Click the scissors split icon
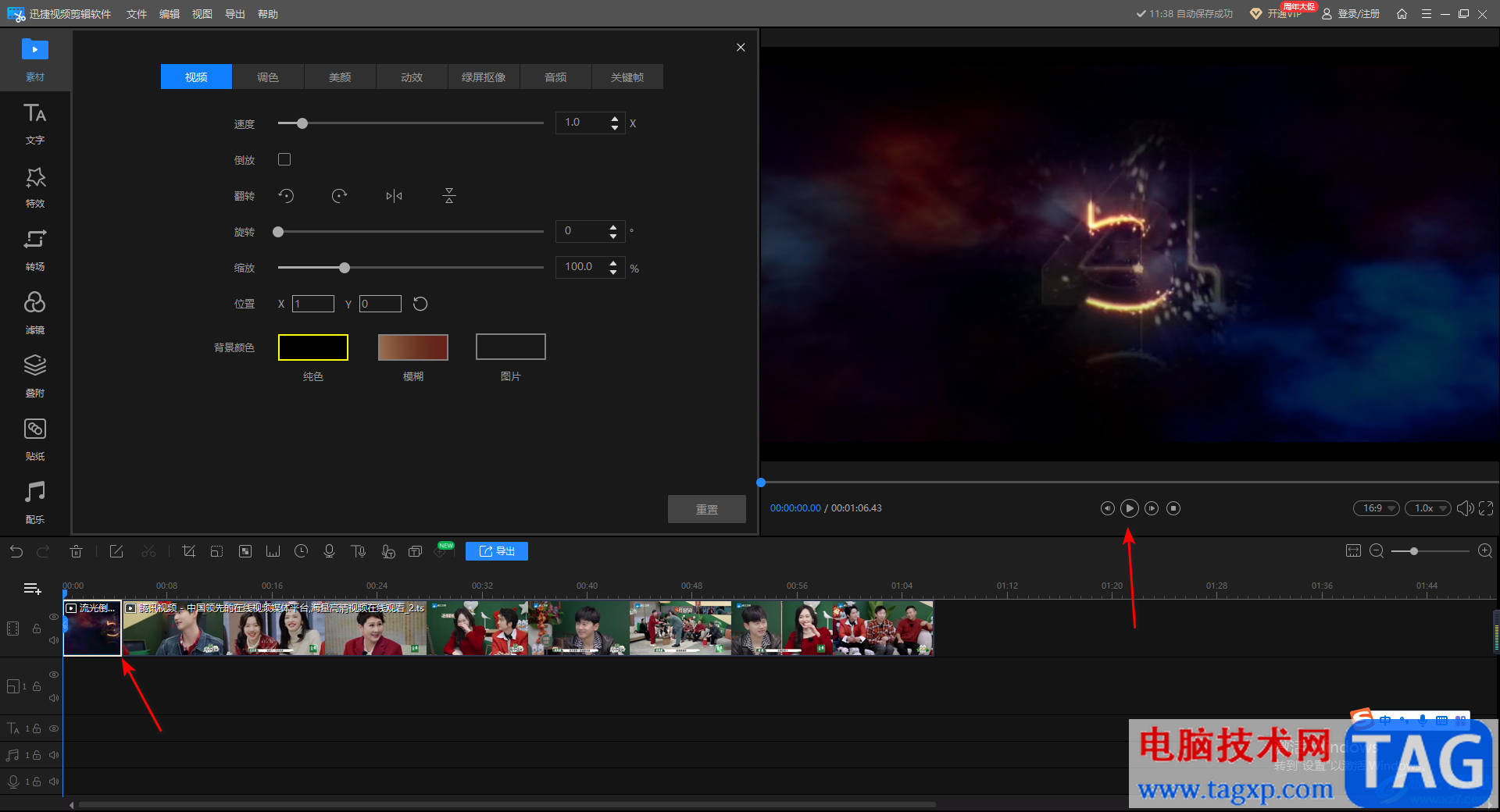The width and height of the screenshot is (1500, 812). click(x=148, y=551)
